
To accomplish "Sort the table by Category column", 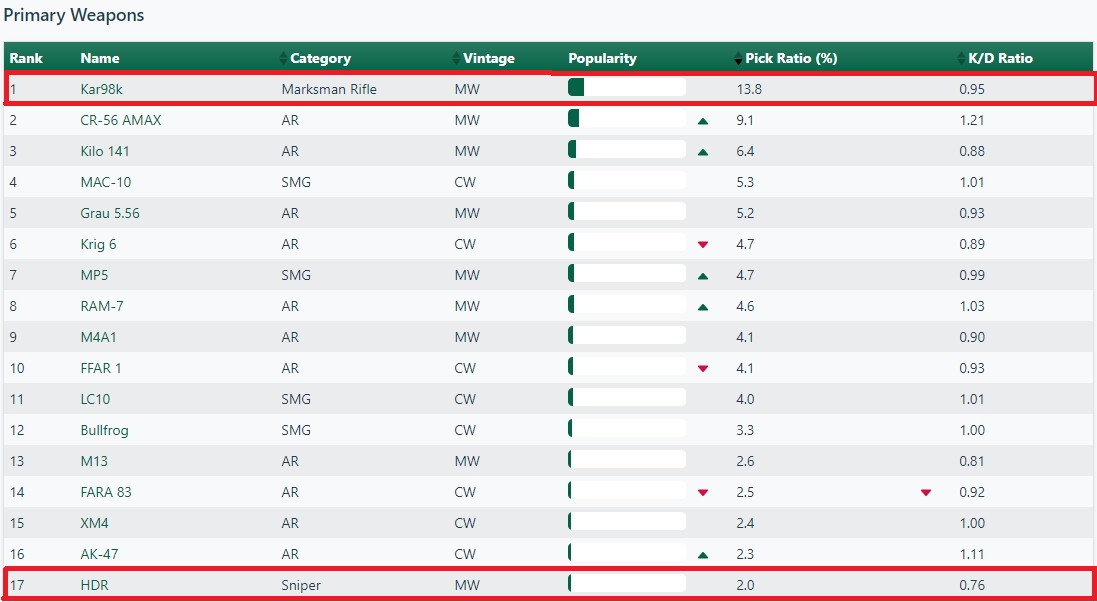I will click(320, 58).
